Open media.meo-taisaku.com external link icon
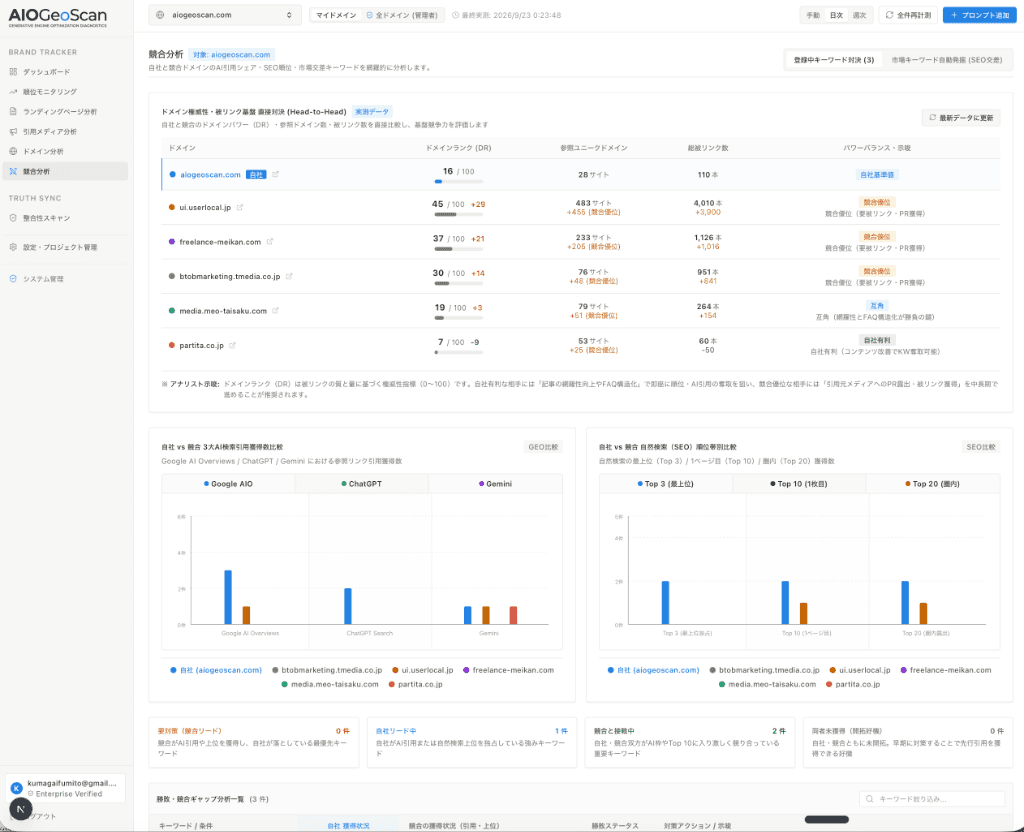1024x832 pixels. pyautogui.click(x=276, y=311)
